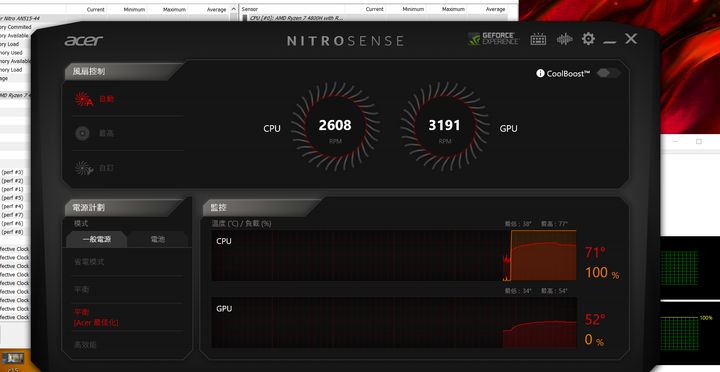Image resolution: width=720 pixels, height=372 pixels.
Task: Click the GPU fan 3191 RPM dial
Action: [444, 127]
